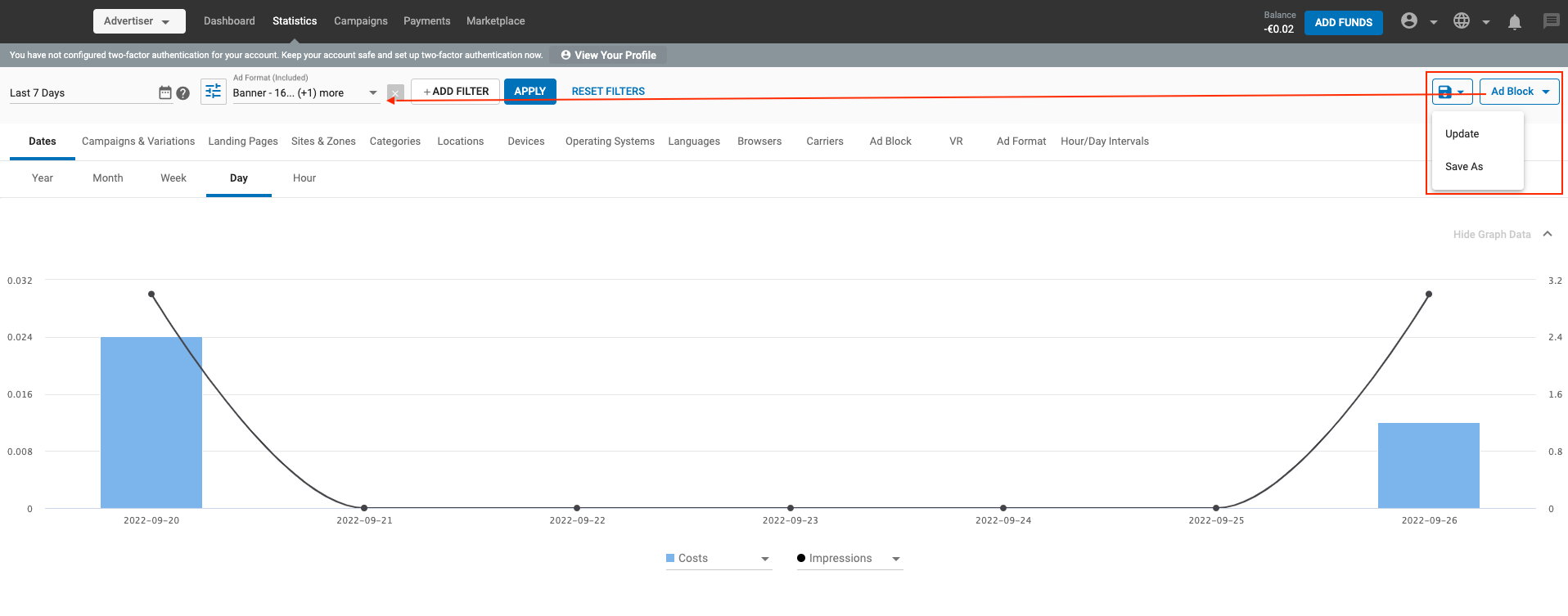Click the date range help question mark
This screenshot has height=616, width=1568.
(183, 93)
